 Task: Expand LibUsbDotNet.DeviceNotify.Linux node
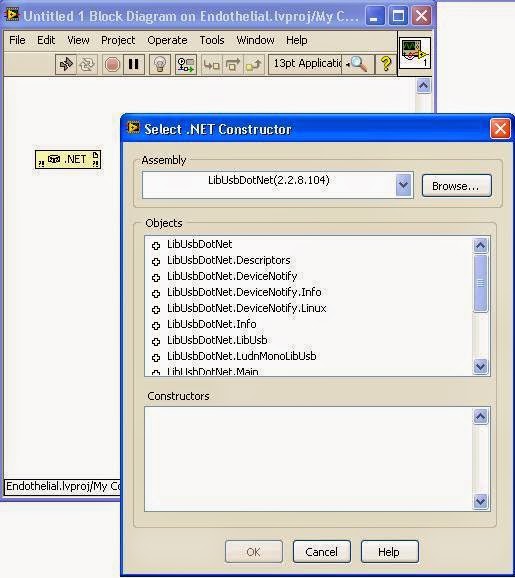[x=156, y=309]
